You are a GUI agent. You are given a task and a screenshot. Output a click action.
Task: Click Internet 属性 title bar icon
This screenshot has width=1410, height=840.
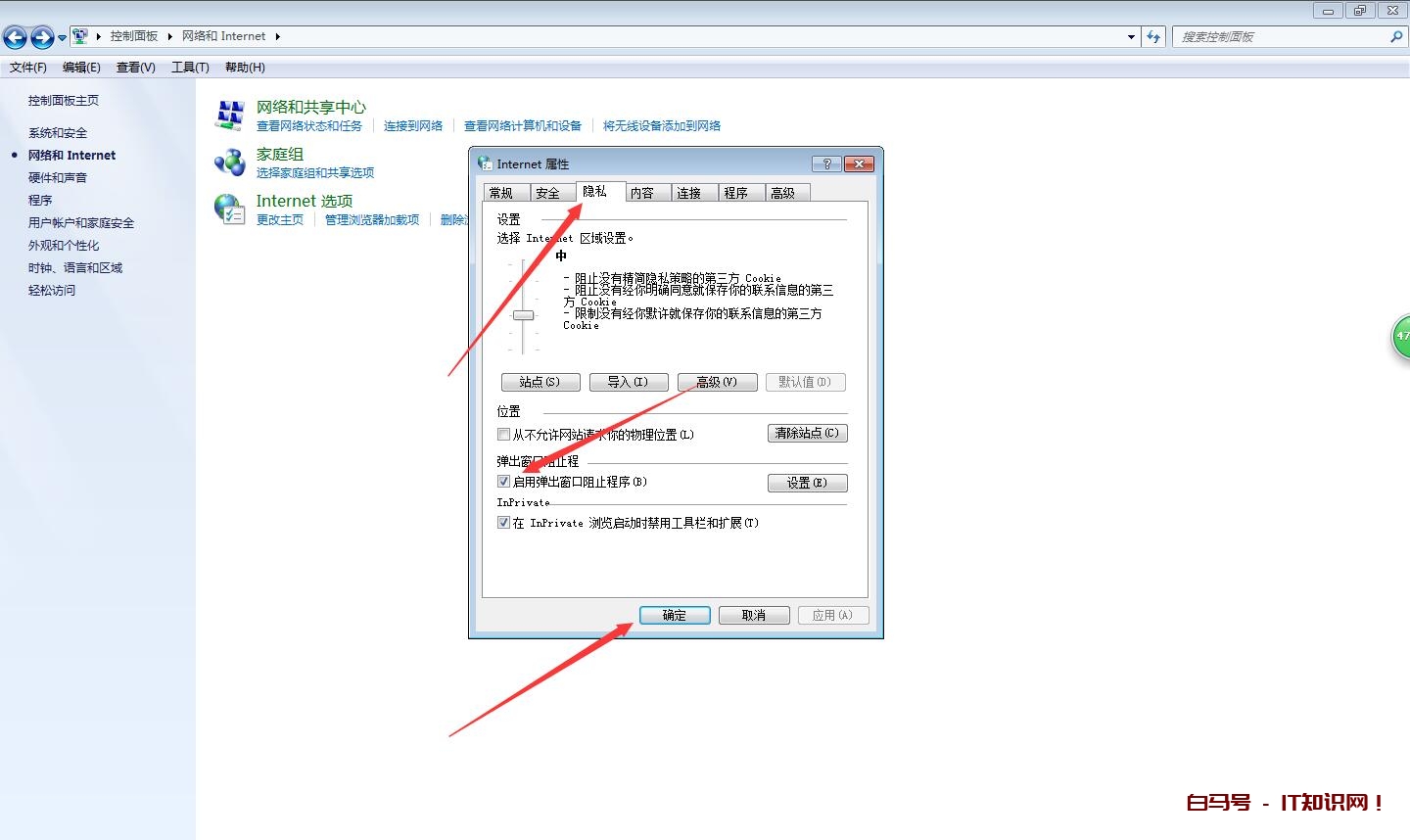click(485, 163)
